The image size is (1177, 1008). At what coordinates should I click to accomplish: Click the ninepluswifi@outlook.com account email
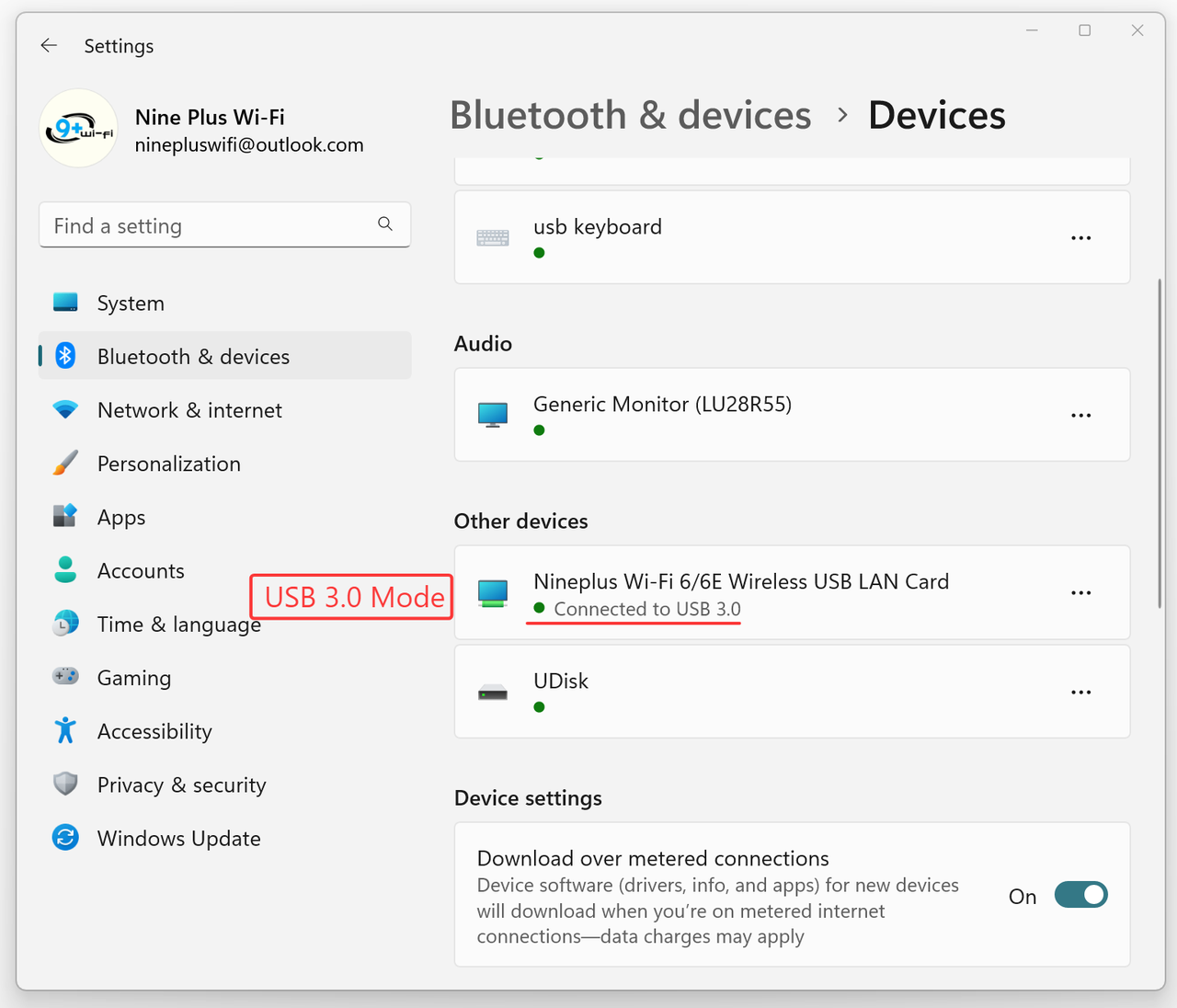click(x=249, y=145)
